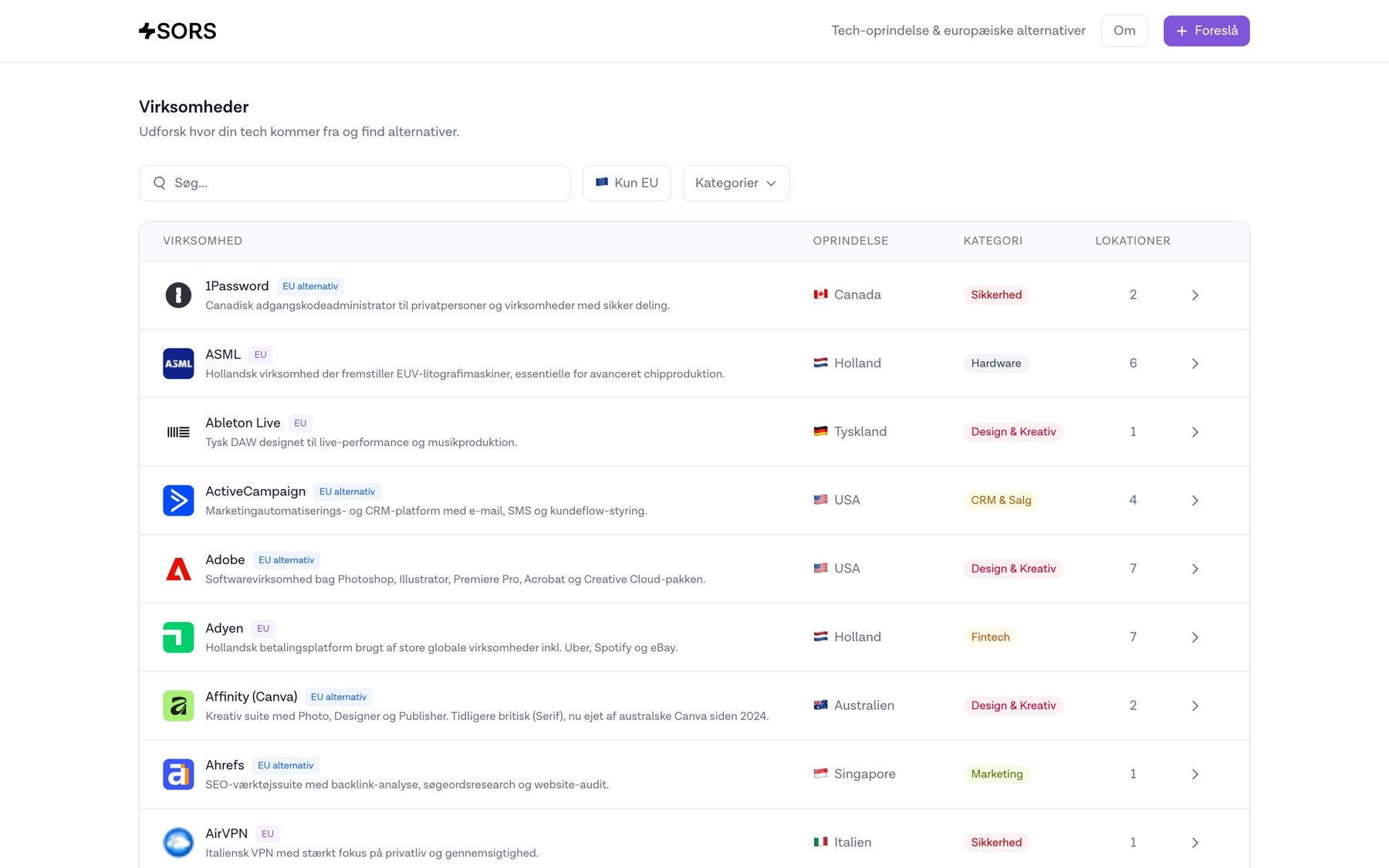Expand the Adobe row chevron
The image size is (1389, 868).
click(1195, 569)
